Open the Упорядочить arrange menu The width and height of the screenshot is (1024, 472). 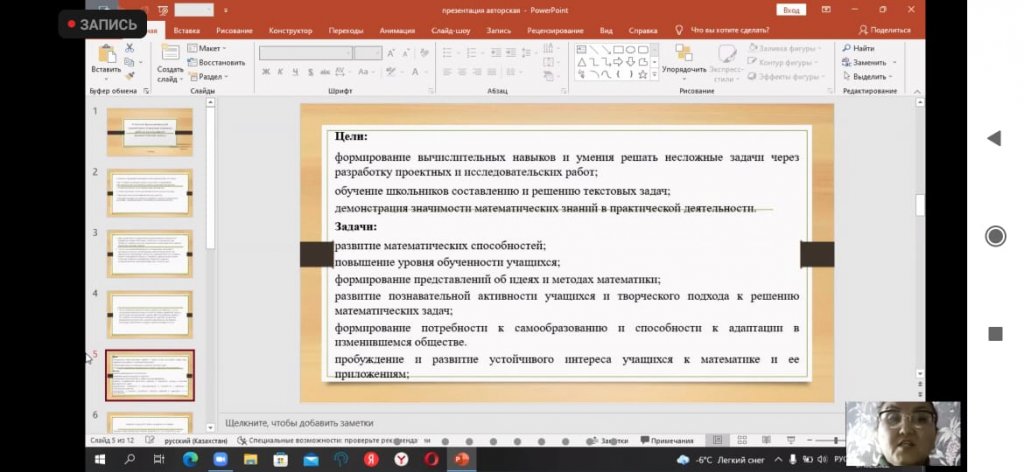[684, 60]
